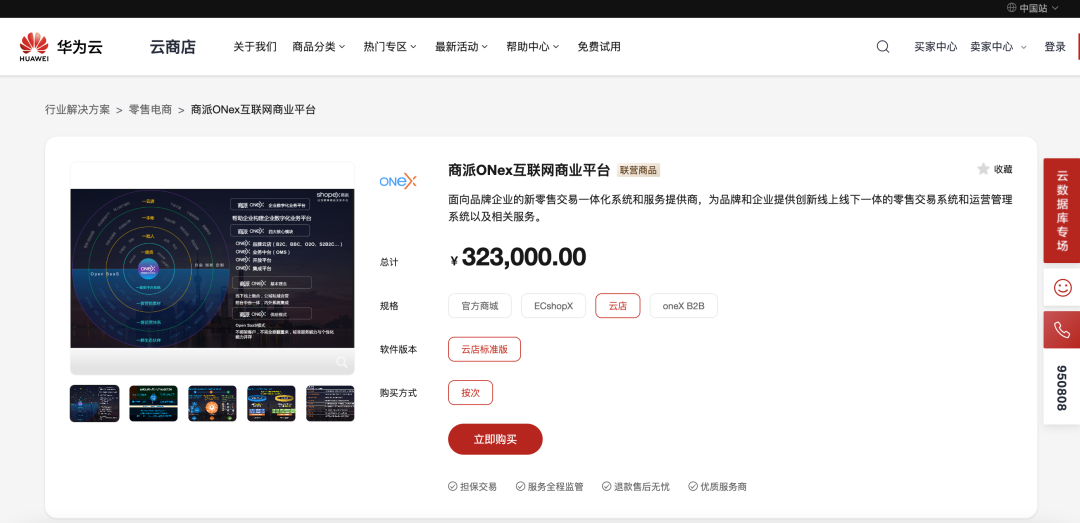This screenshot has width=1080, height=523.
Task: Open the 云数据库专场 side banner
Action: pyautogui.click(x=1062, y=210)
